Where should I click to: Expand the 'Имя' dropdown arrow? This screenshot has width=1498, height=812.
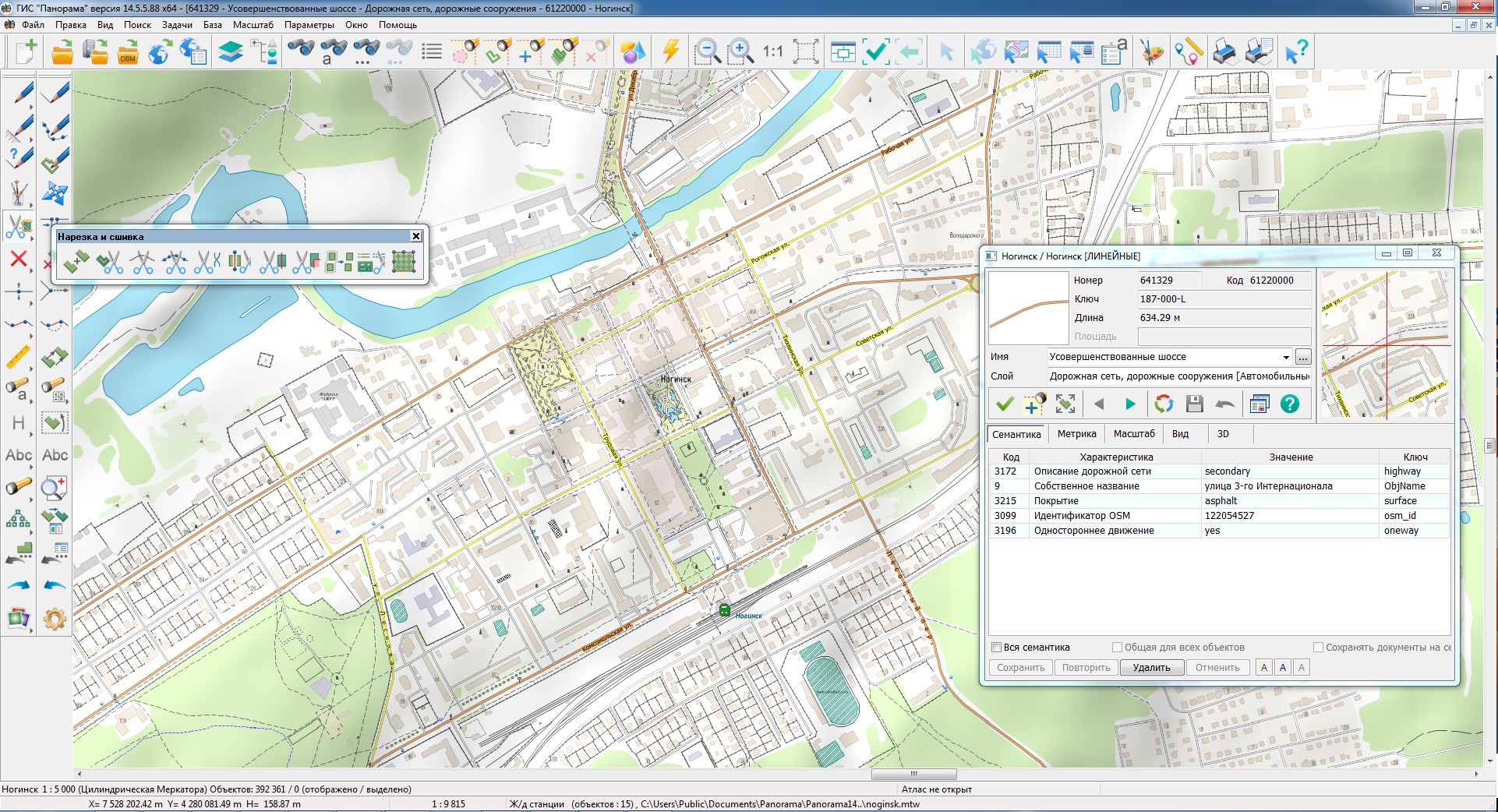(x=1286, y=358)
